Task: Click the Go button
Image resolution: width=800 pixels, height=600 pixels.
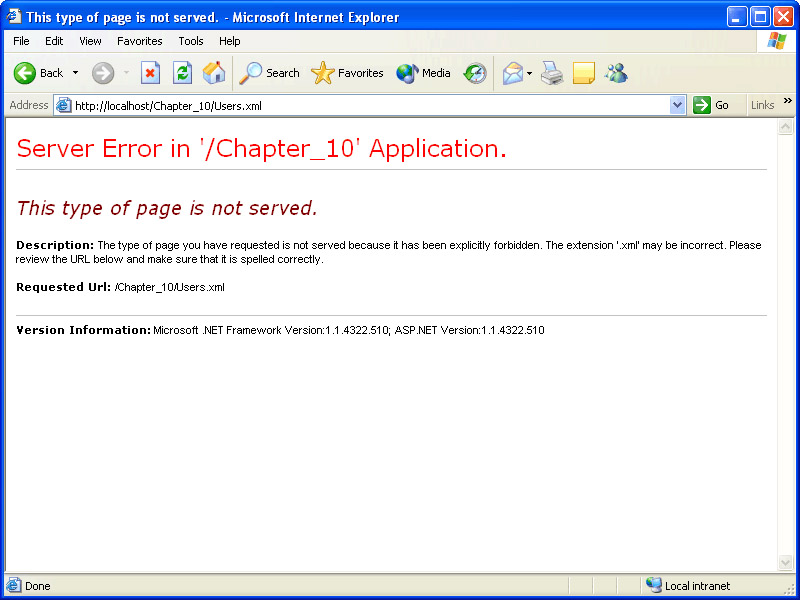Action: (x=712, y=105)
